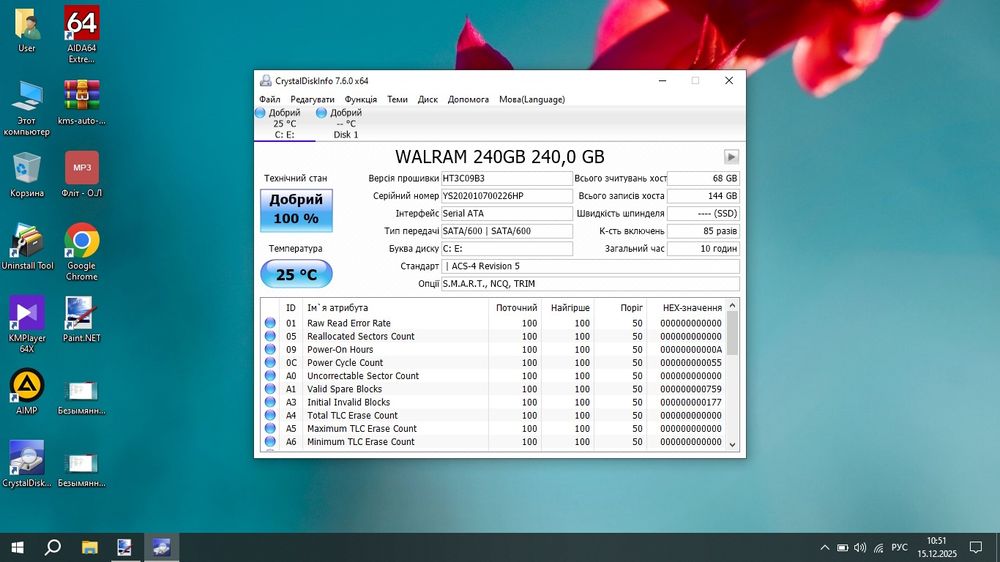Select the Uncorrectable Sector Count row
This screenshot has width=1000, height=562.
point(493,376)
